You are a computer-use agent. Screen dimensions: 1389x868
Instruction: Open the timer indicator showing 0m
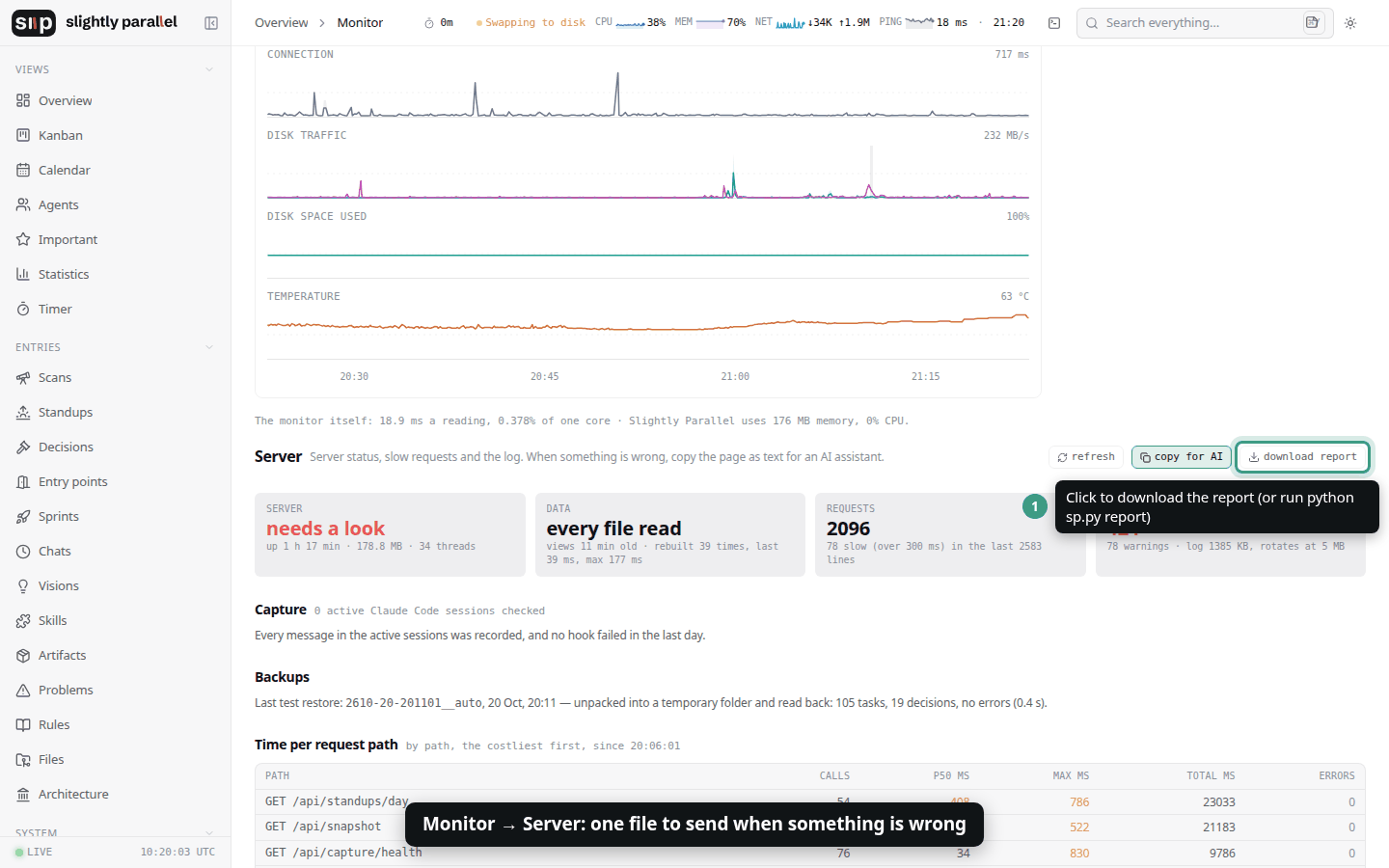(x=439, y=23)
